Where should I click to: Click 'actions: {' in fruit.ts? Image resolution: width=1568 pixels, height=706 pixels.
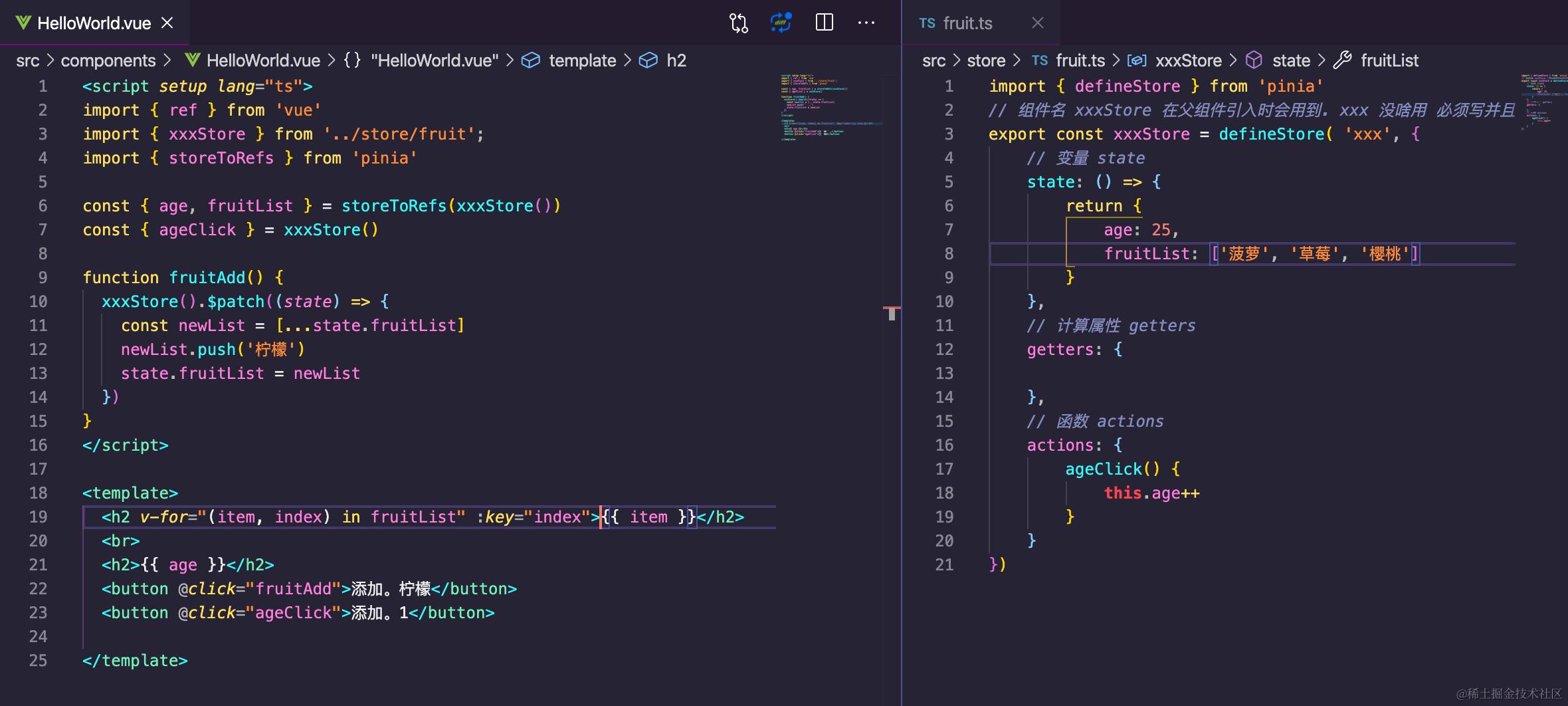(x=1074, y=445)
